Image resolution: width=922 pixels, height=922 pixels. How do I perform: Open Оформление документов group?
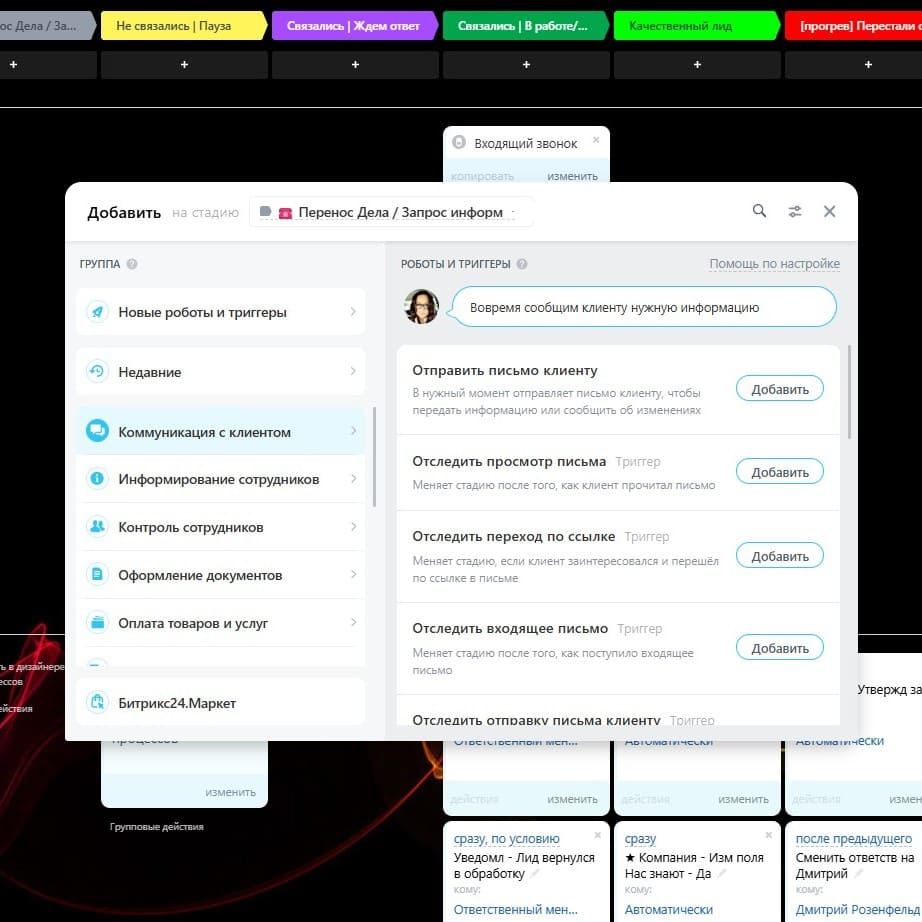(221, 574)
